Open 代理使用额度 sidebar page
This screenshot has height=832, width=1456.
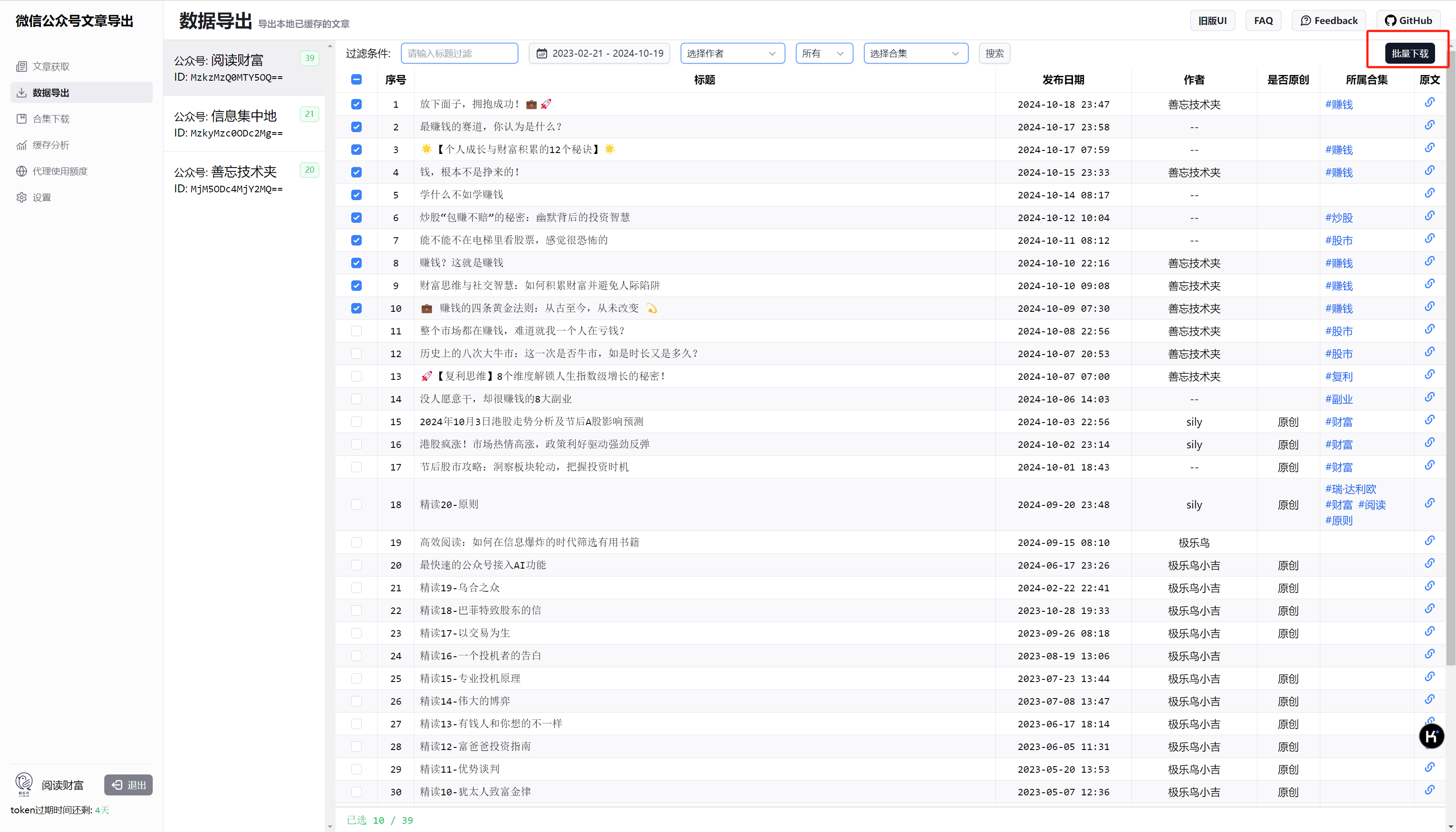click(81, 171)
